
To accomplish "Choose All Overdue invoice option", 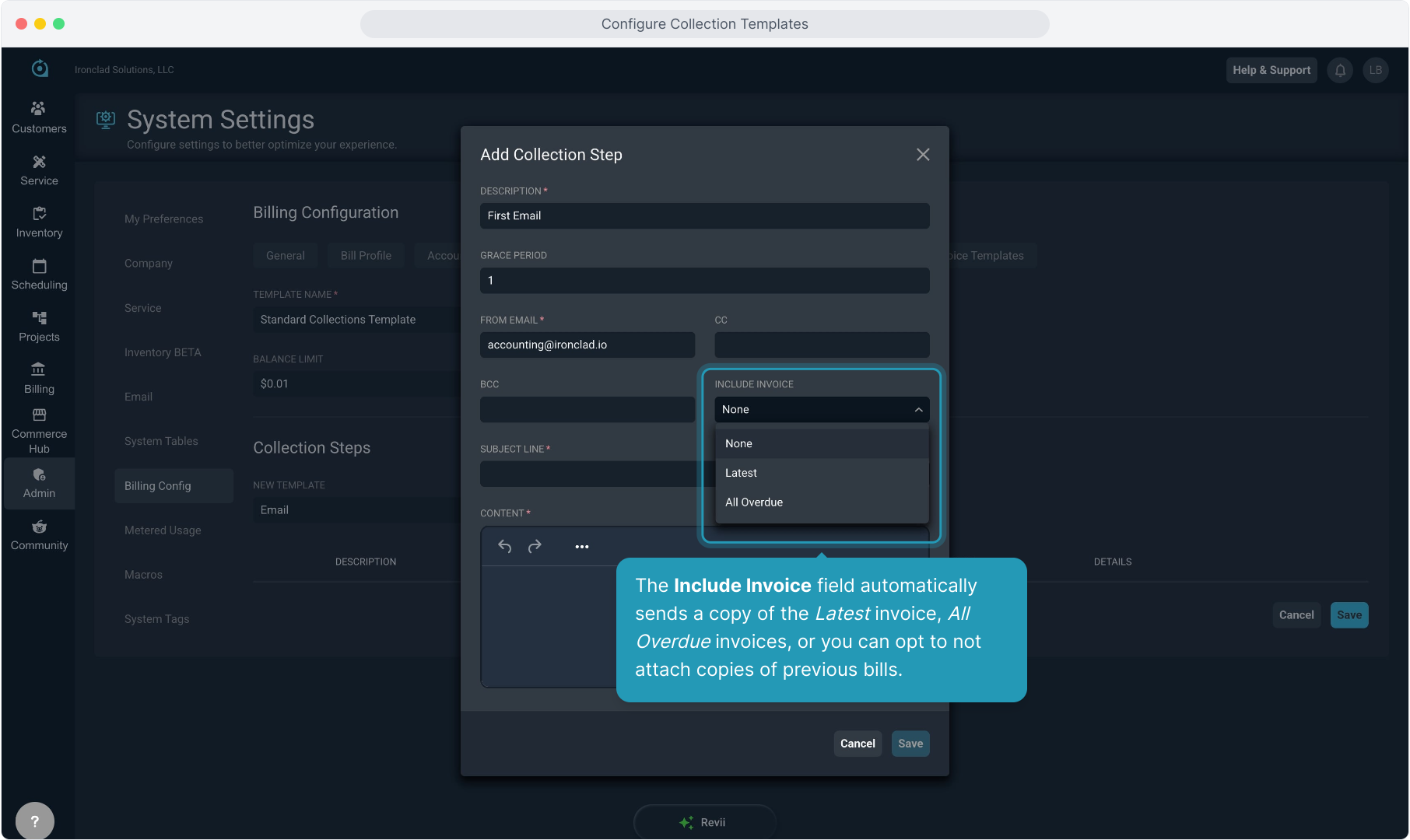I will coord(754,502).
